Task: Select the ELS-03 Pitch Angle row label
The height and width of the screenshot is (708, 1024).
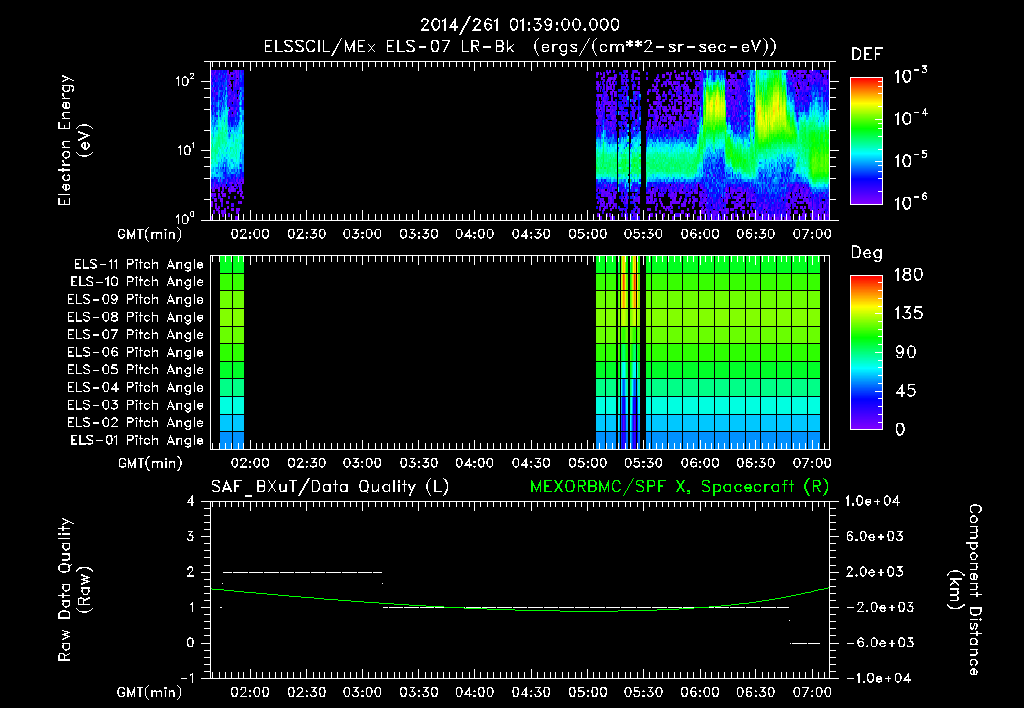Action: click(136, 405)
